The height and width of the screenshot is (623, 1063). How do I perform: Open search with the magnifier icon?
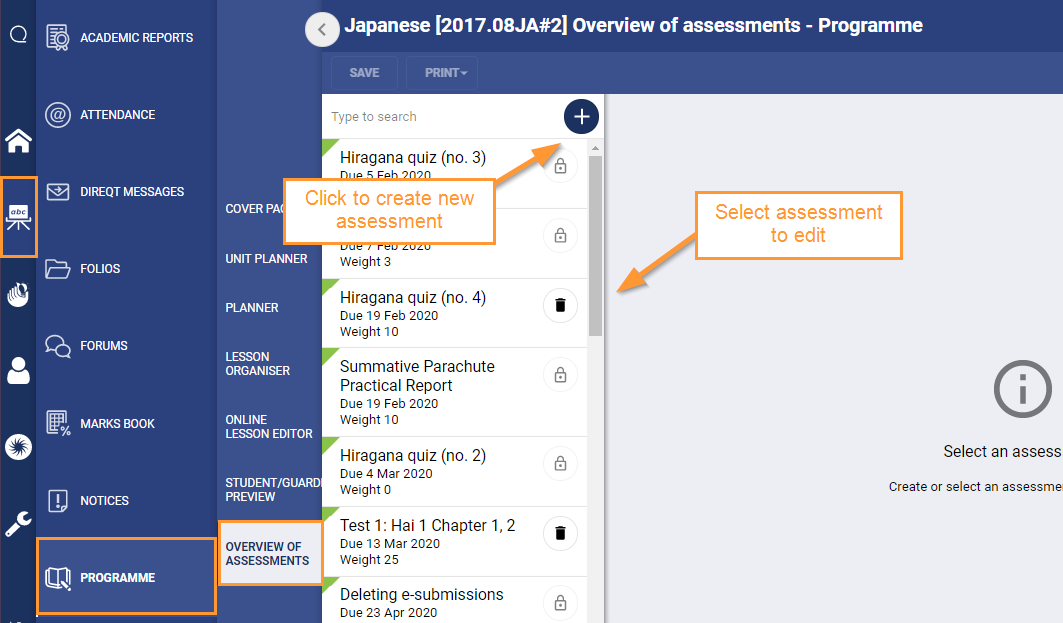tap(17, 33)
